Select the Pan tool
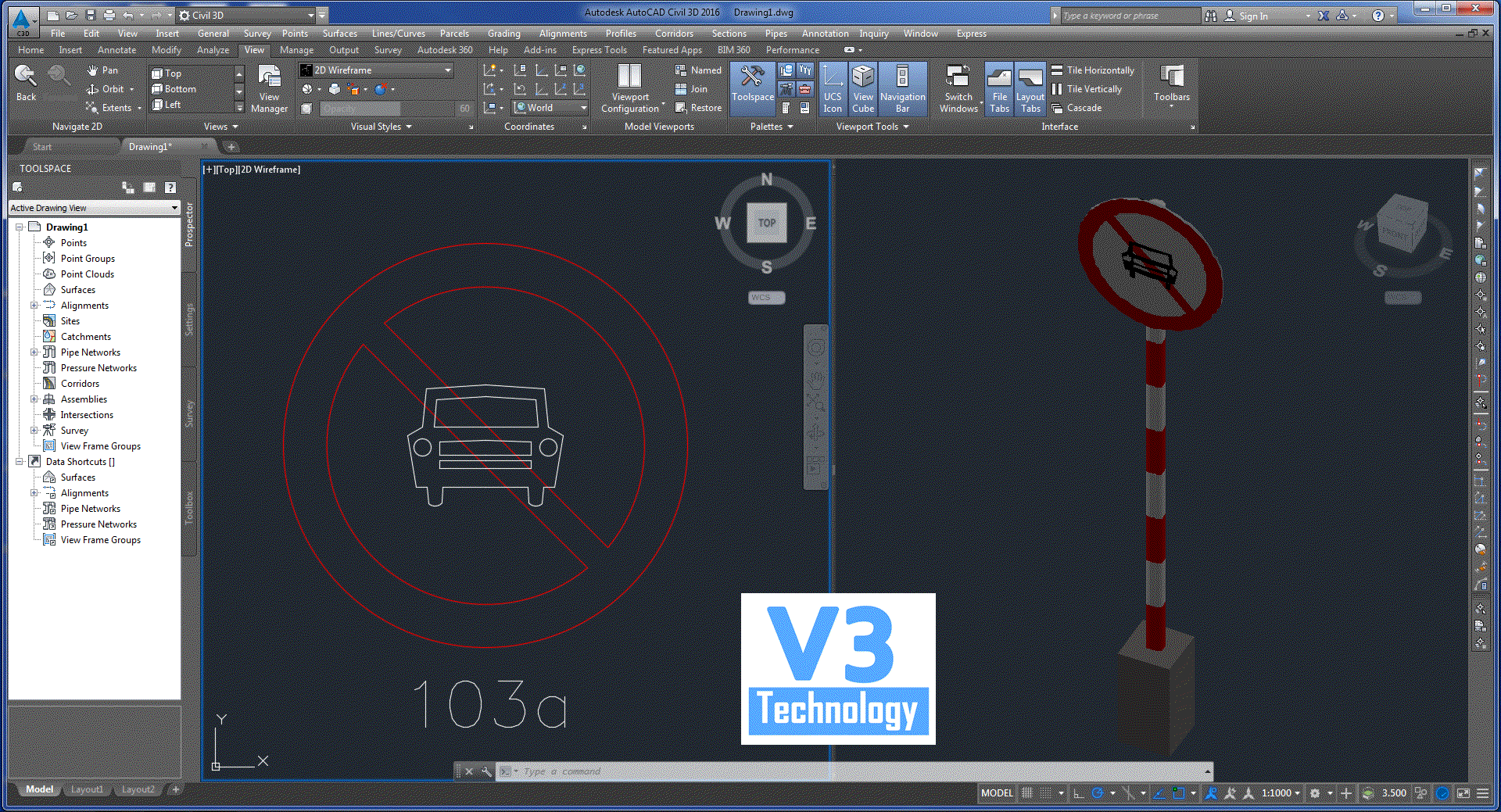1501x812 pixels. pos(102,70)
